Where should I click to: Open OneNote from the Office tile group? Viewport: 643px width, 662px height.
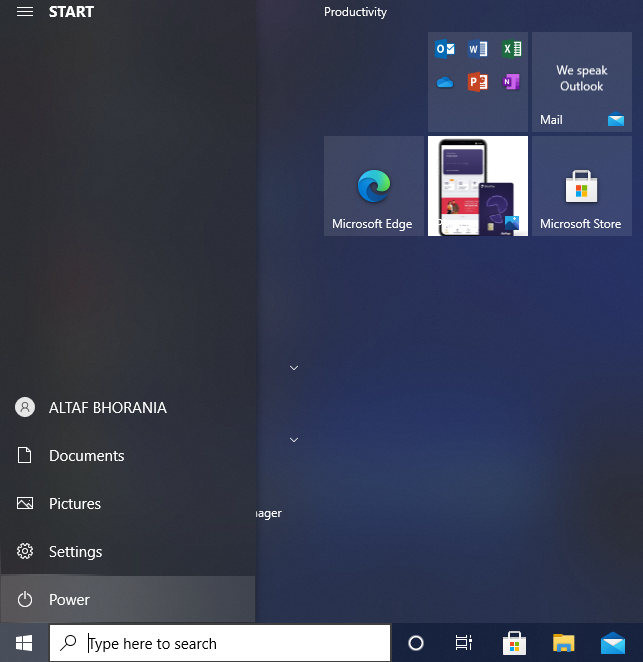[511, 82]
